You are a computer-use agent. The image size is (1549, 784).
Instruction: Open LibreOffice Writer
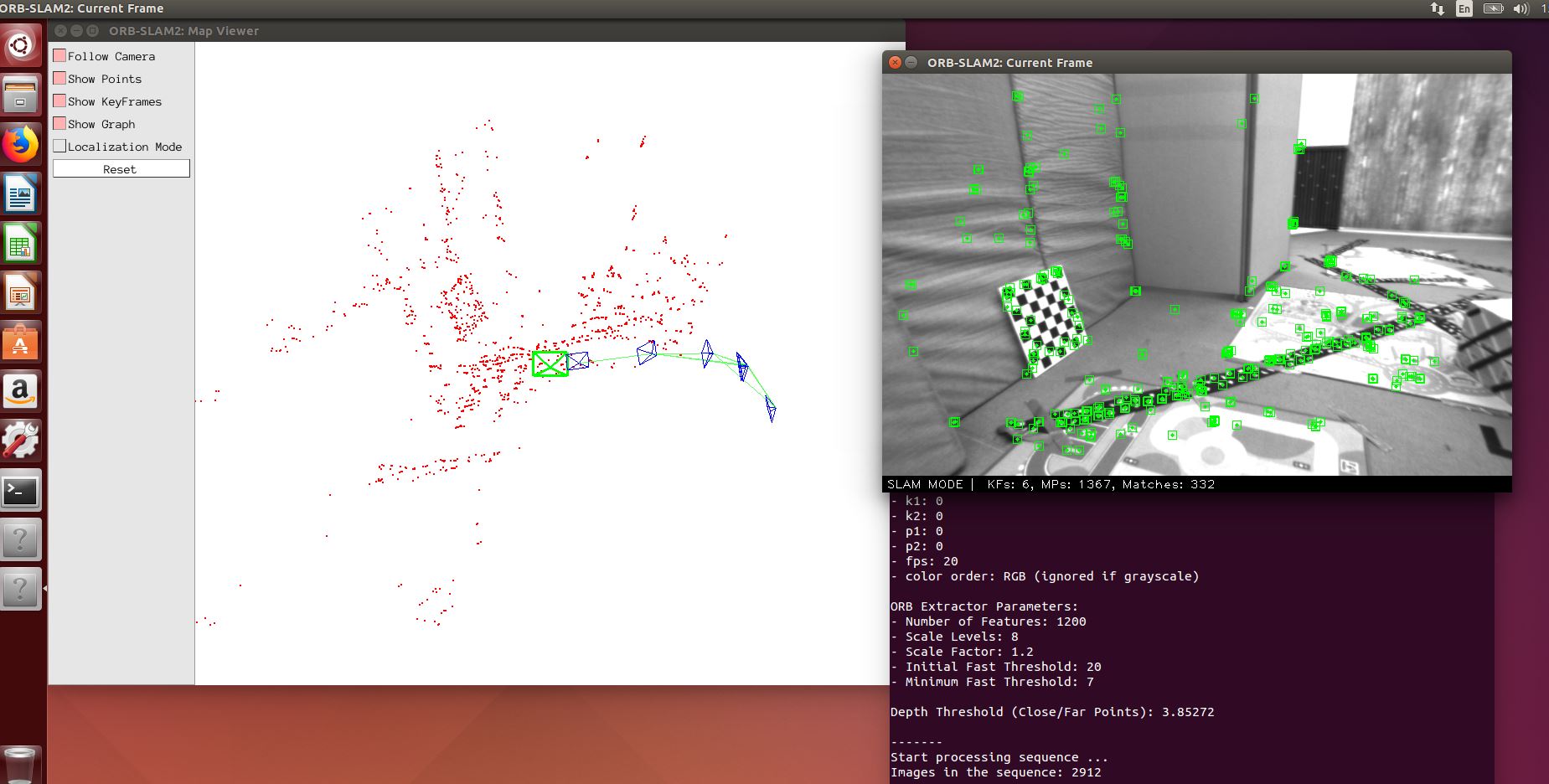coord(20,193)
